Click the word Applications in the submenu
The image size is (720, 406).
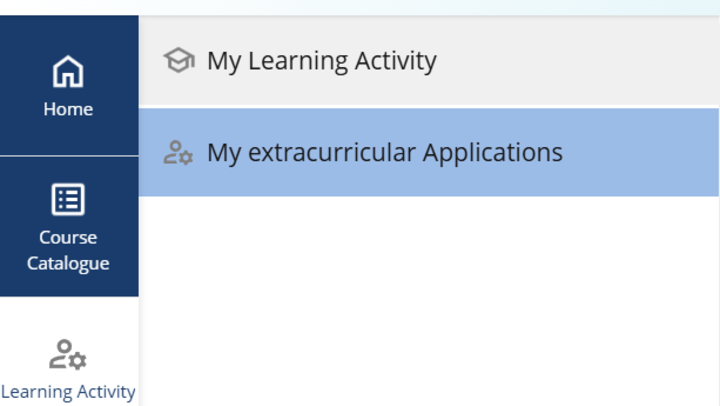tap(493, 154)
